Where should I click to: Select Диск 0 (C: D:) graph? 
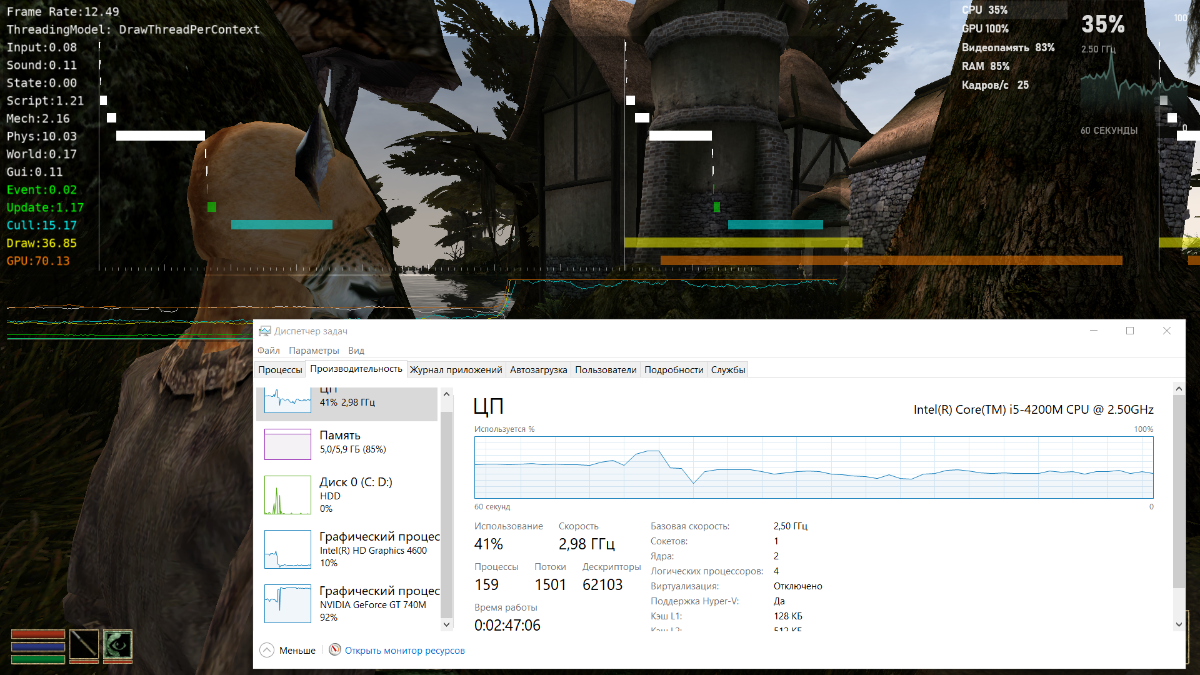[287, 495]
